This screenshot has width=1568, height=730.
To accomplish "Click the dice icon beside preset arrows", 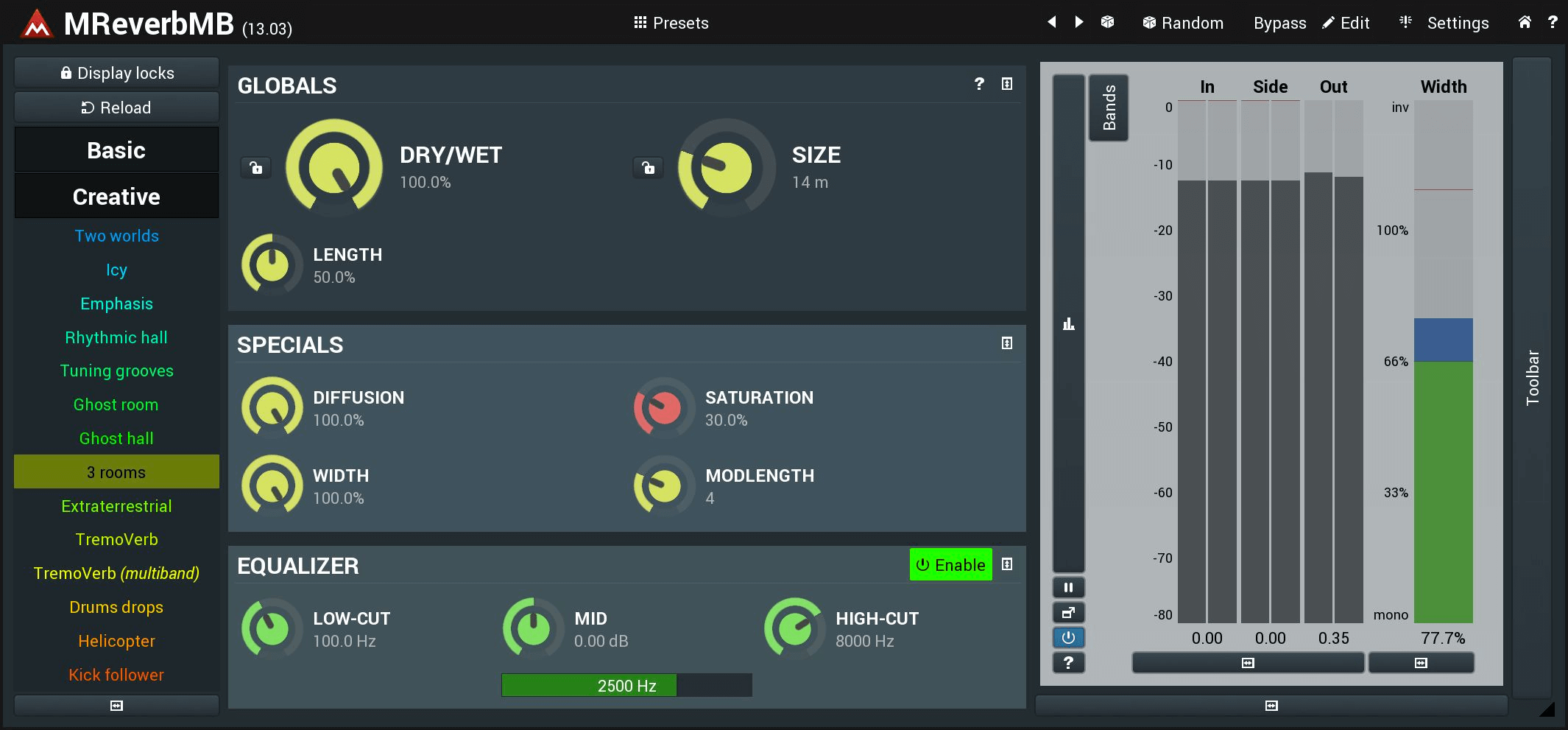I will click(1107, 22).
